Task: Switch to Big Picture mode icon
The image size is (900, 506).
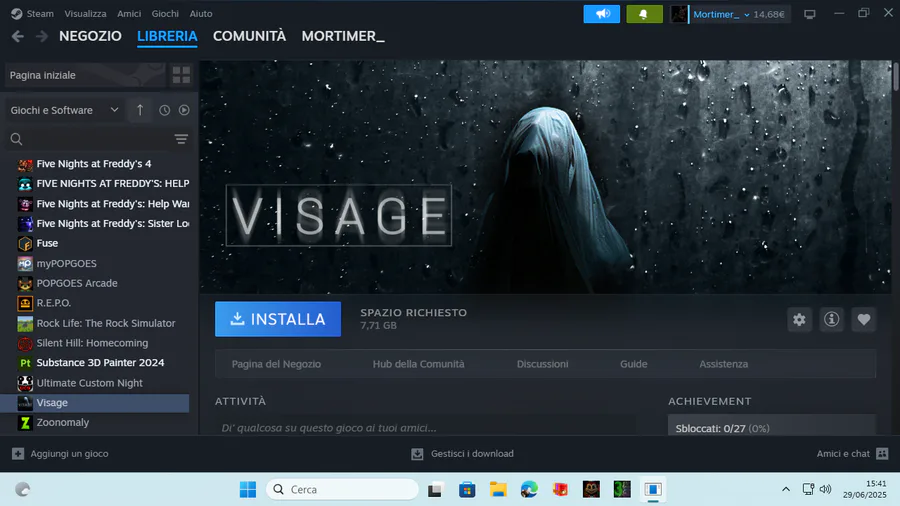Action: [809, 14]
